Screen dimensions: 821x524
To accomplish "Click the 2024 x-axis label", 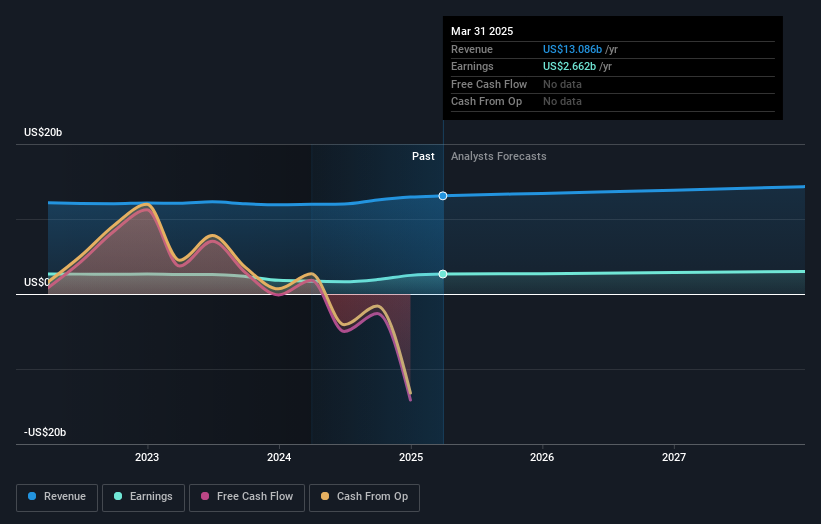I will 279,458.
